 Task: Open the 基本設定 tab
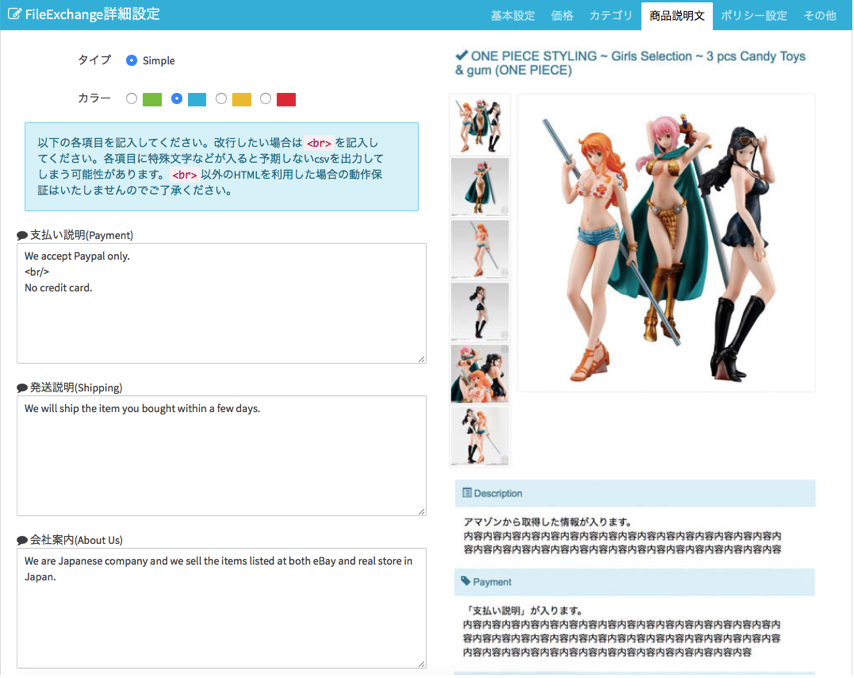(x=512, y=16)
